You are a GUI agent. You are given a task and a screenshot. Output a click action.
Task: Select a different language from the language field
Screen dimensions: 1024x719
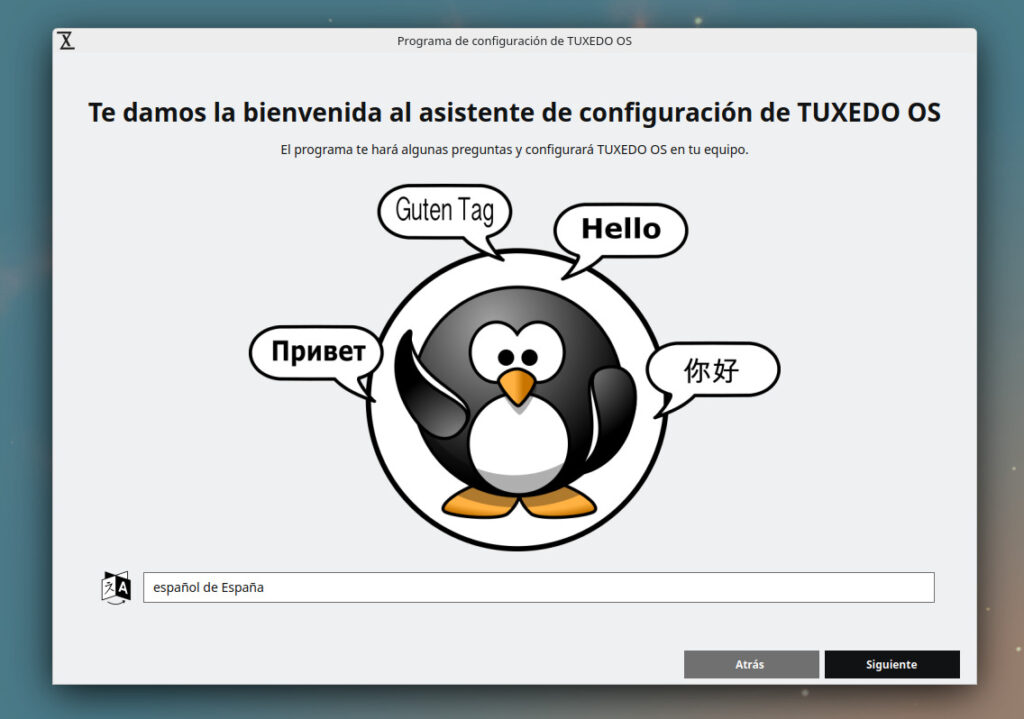click(x=538, y=587)
